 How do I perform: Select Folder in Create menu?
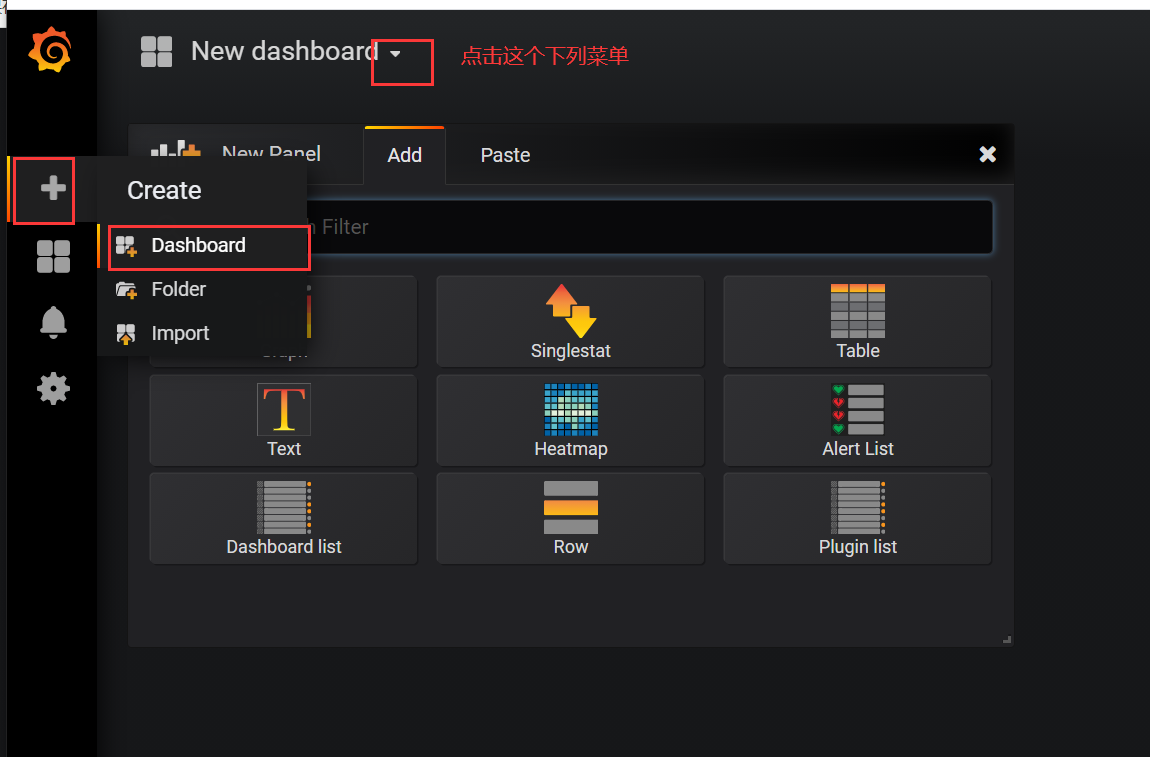203,290
